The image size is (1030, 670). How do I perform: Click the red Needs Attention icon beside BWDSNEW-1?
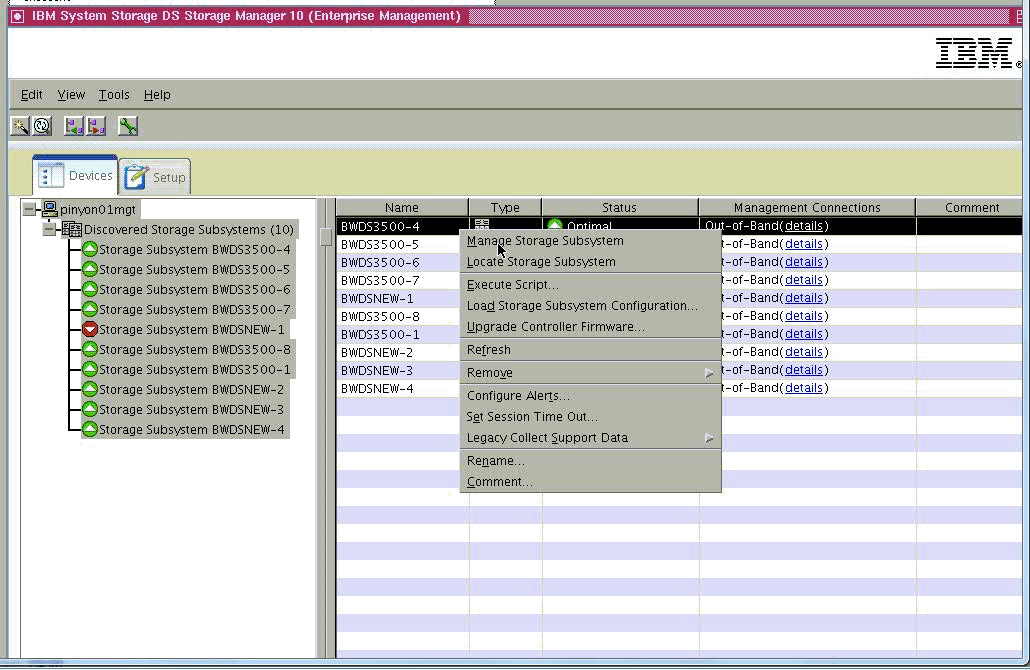coord(90,329)
